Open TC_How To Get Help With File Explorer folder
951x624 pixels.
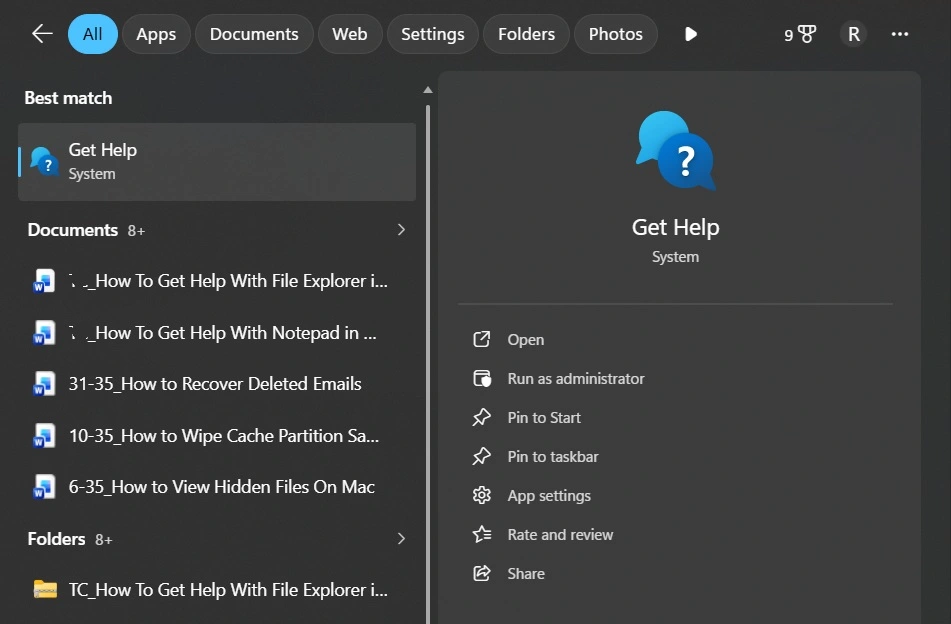coord(217,589)
